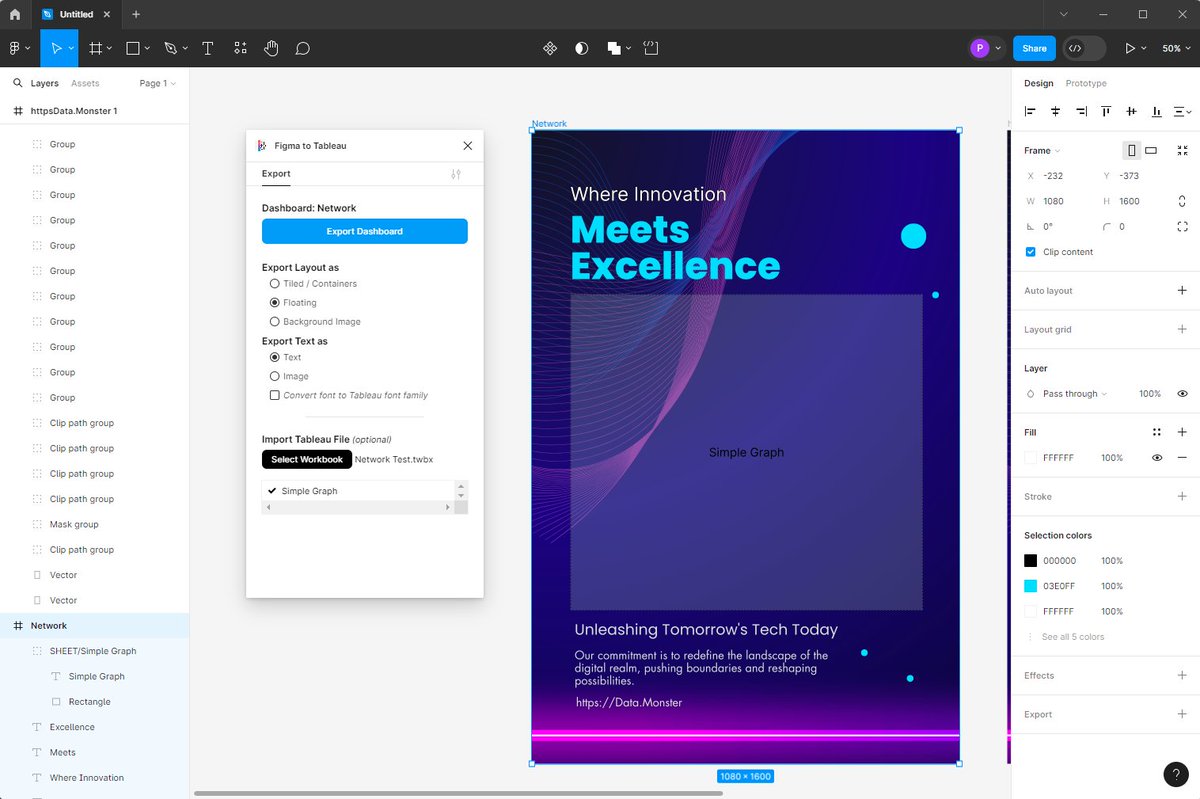The width and height of the screenshot is (1200, 799).
Task: Click the fill Styles four-dot icon
Action: [1157, 432]
